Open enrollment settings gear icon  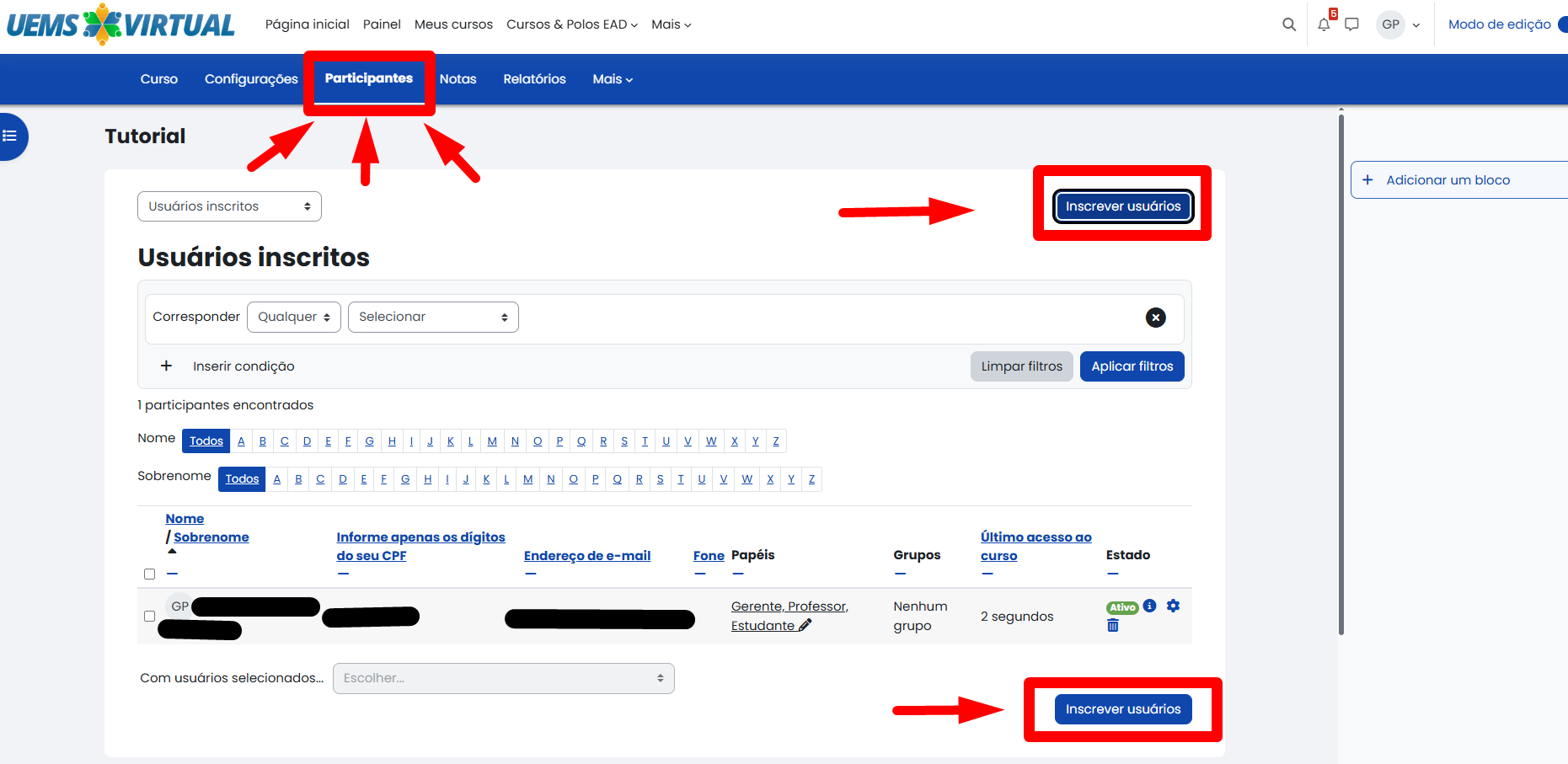click(x=1173, y=606)
